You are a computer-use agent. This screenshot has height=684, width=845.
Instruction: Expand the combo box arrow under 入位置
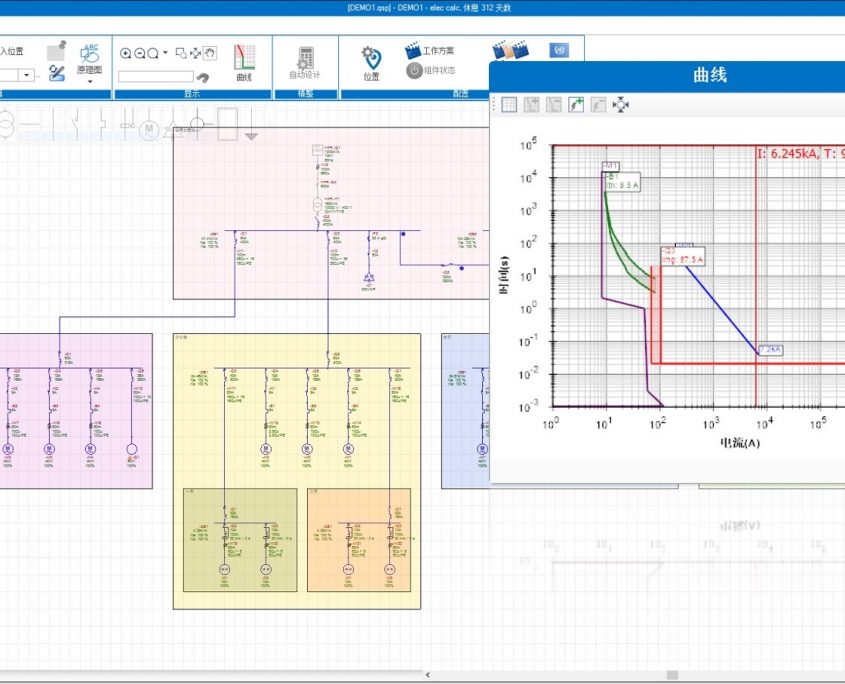tap(26, 75)
